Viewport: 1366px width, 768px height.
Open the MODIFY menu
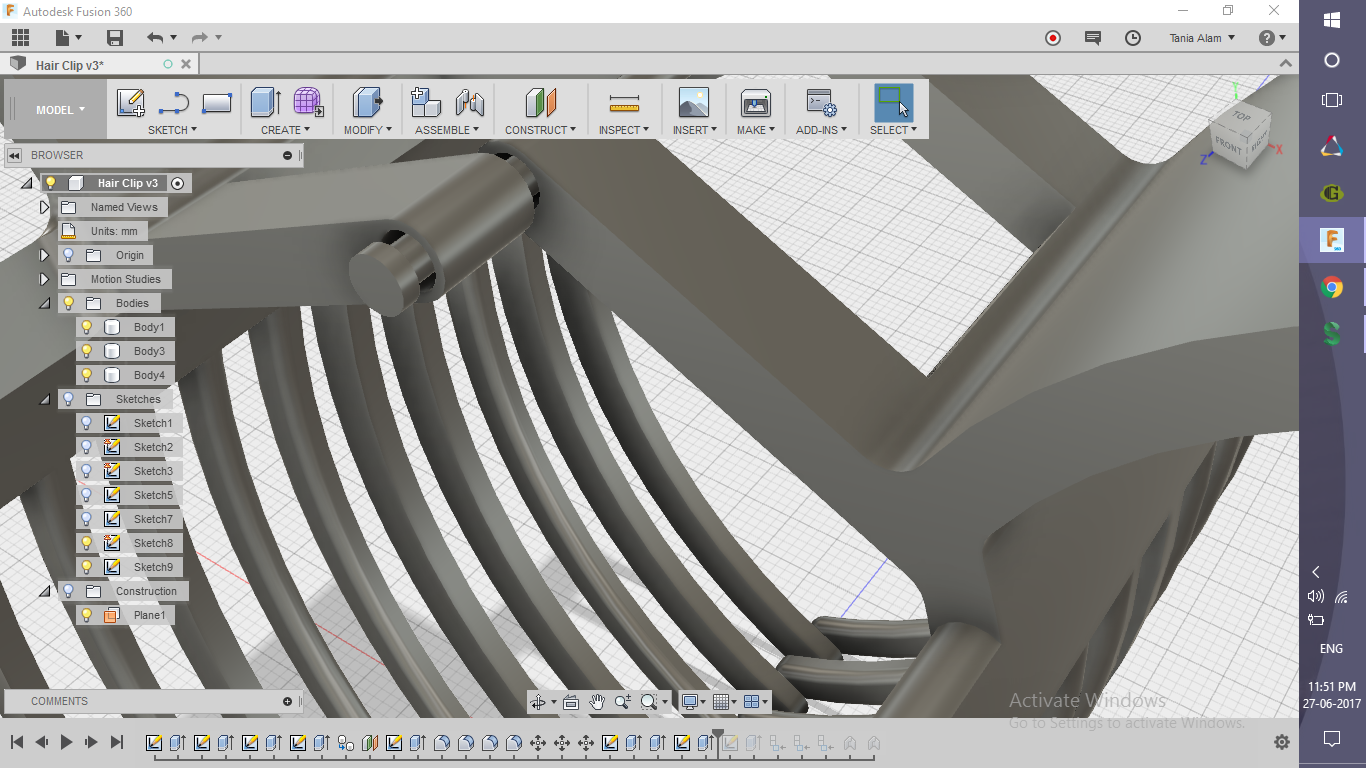pos(367,130)
